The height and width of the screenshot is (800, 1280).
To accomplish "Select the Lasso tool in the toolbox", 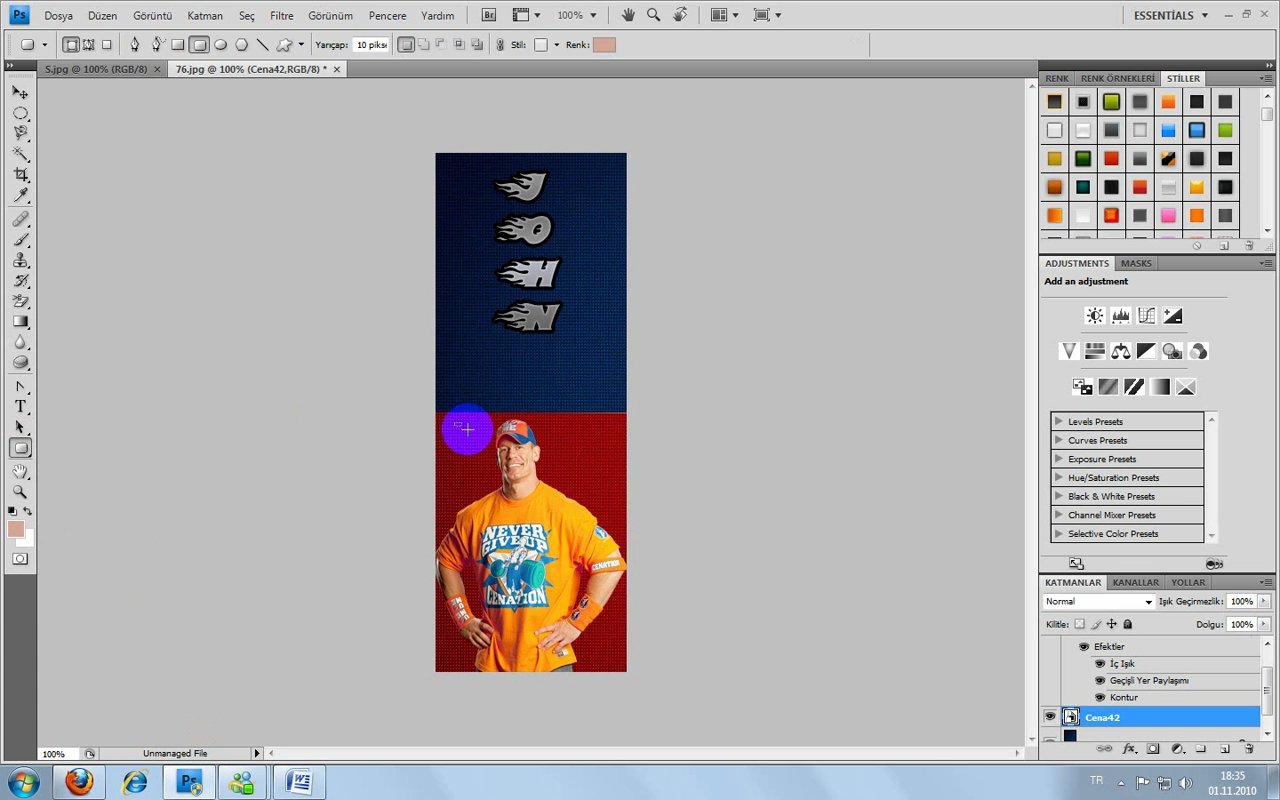I will tap(20, 133).
